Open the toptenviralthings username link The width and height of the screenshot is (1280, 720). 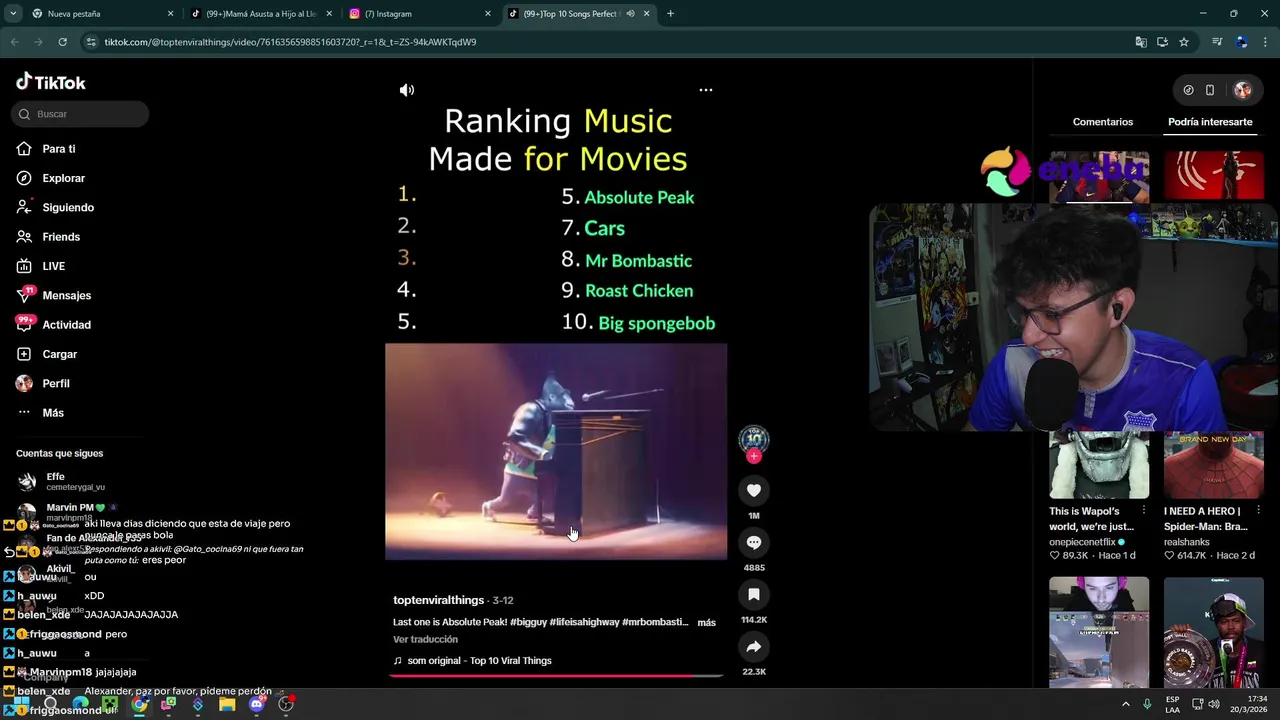click(x=438, y=600)
